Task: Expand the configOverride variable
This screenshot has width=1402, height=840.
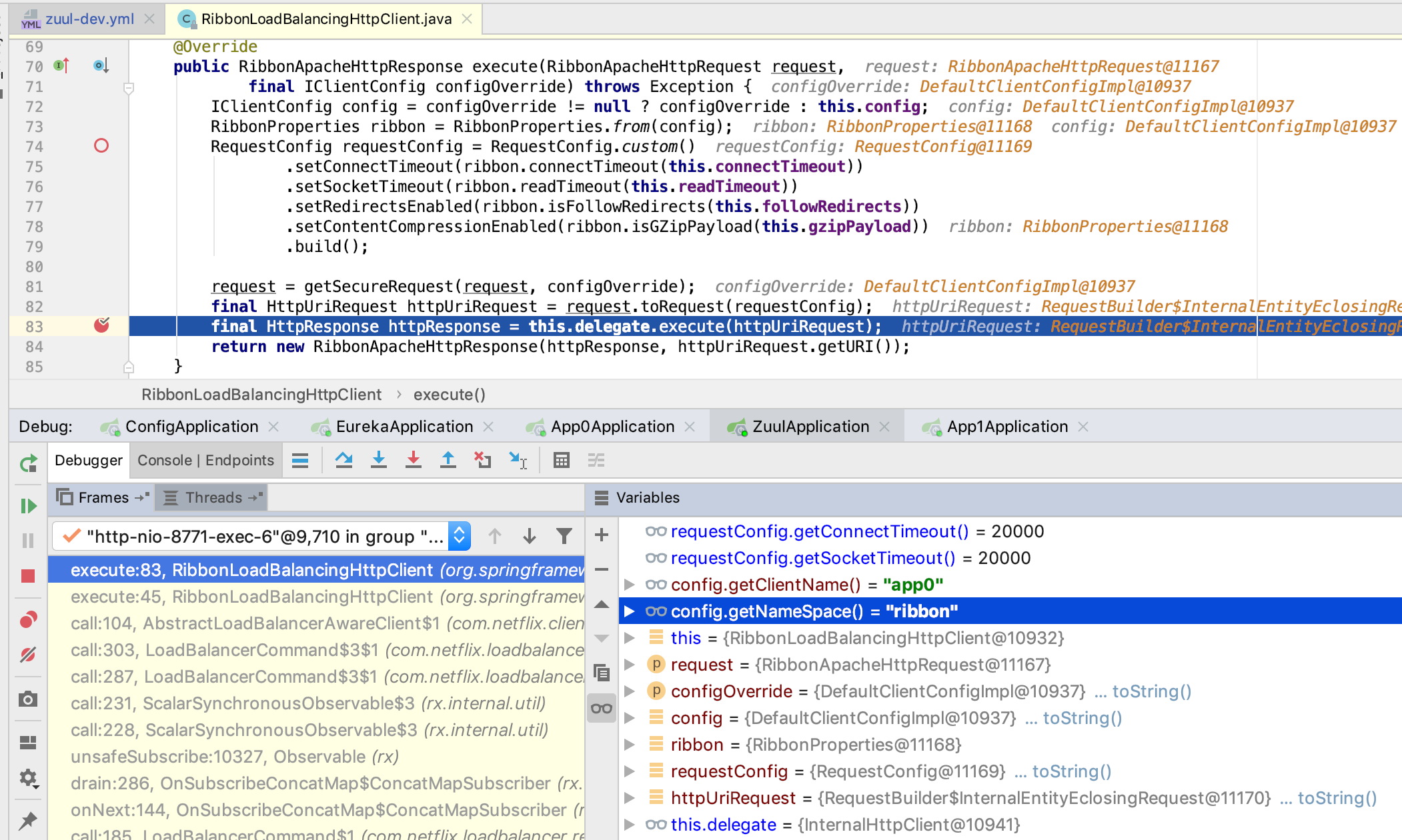Action: pos(629,691)
